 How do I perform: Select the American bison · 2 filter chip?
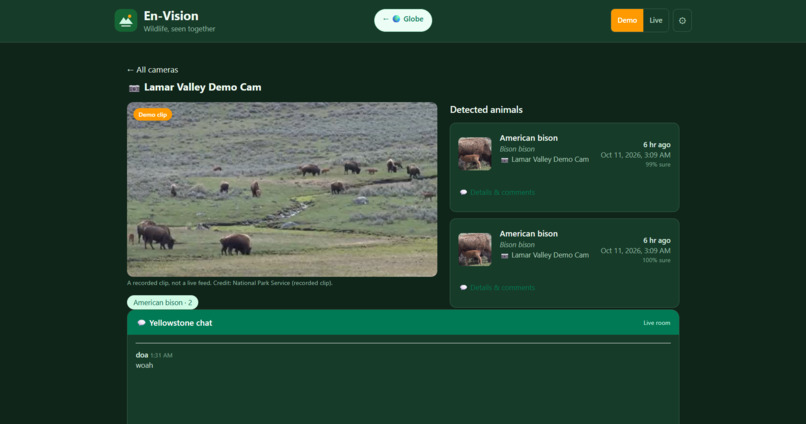pyautogui.click(x=162, y=303)
